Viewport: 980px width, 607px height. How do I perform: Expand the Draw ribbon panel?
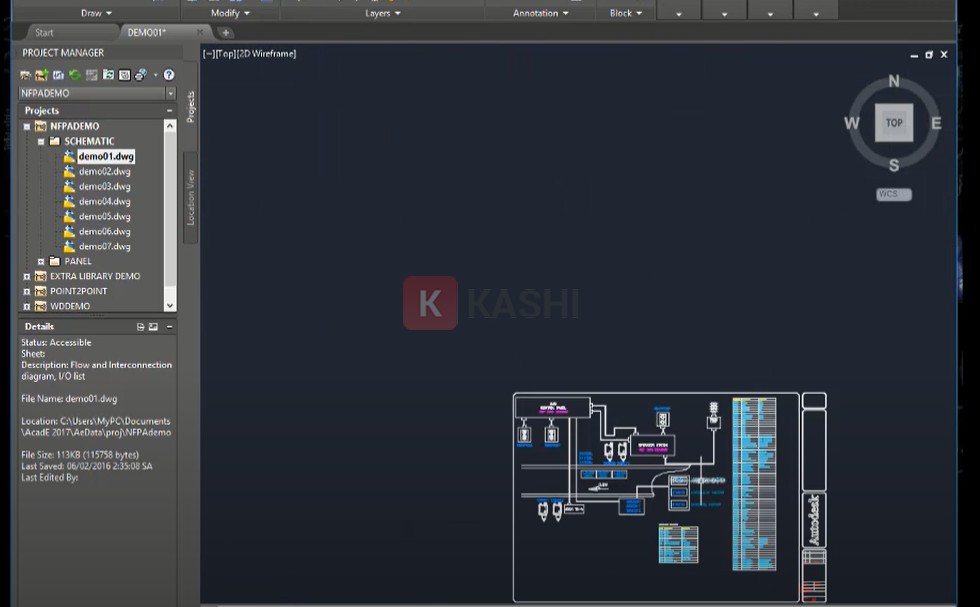(96, 13)
